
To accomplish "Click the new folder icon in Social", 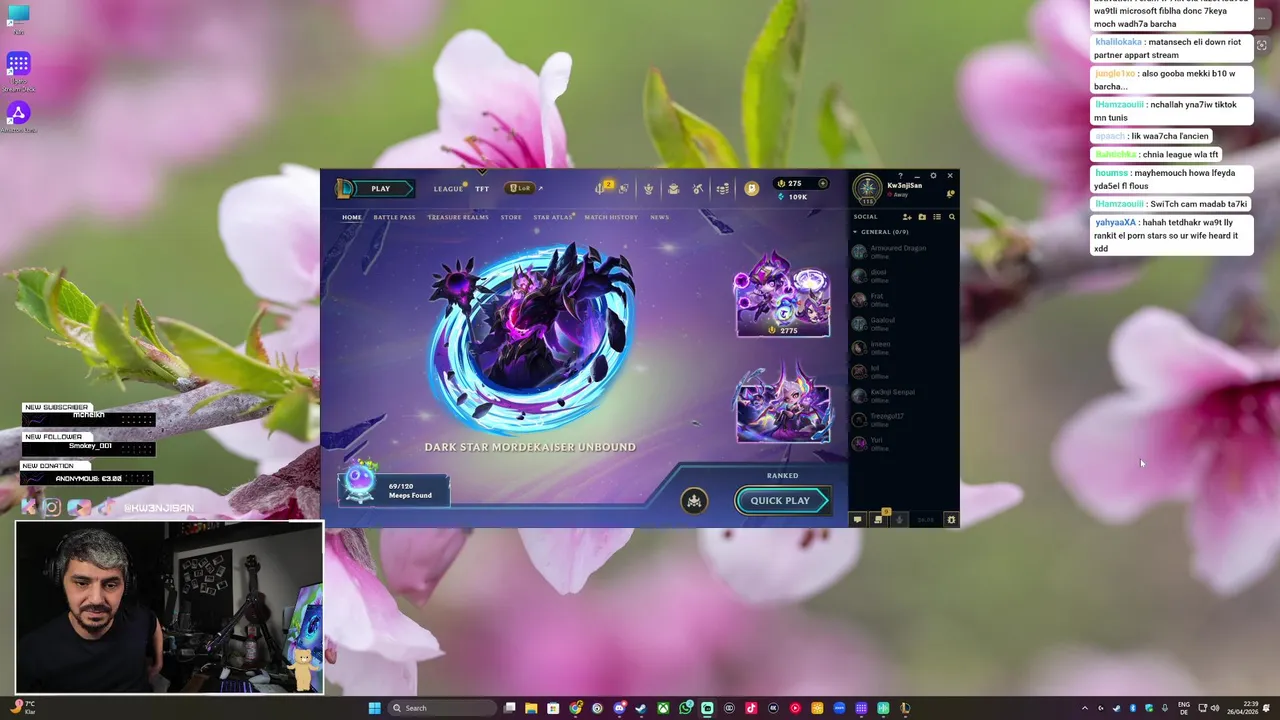I will pos(922,217).
